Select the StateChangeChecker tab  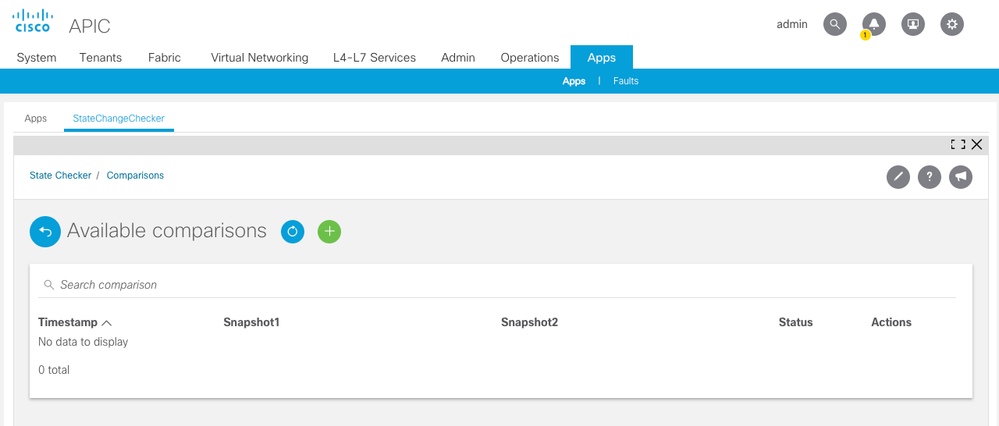119,118
